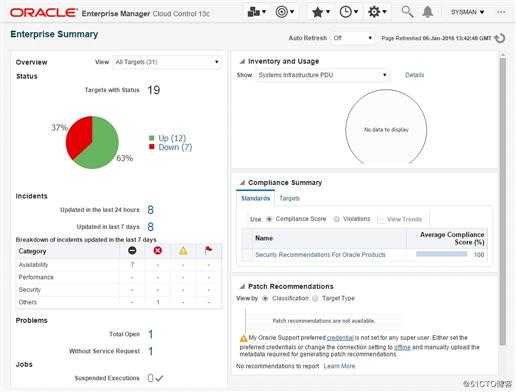Click the Category column header
This screenshot has width=516, height=392.
click(x=32, y=251)
